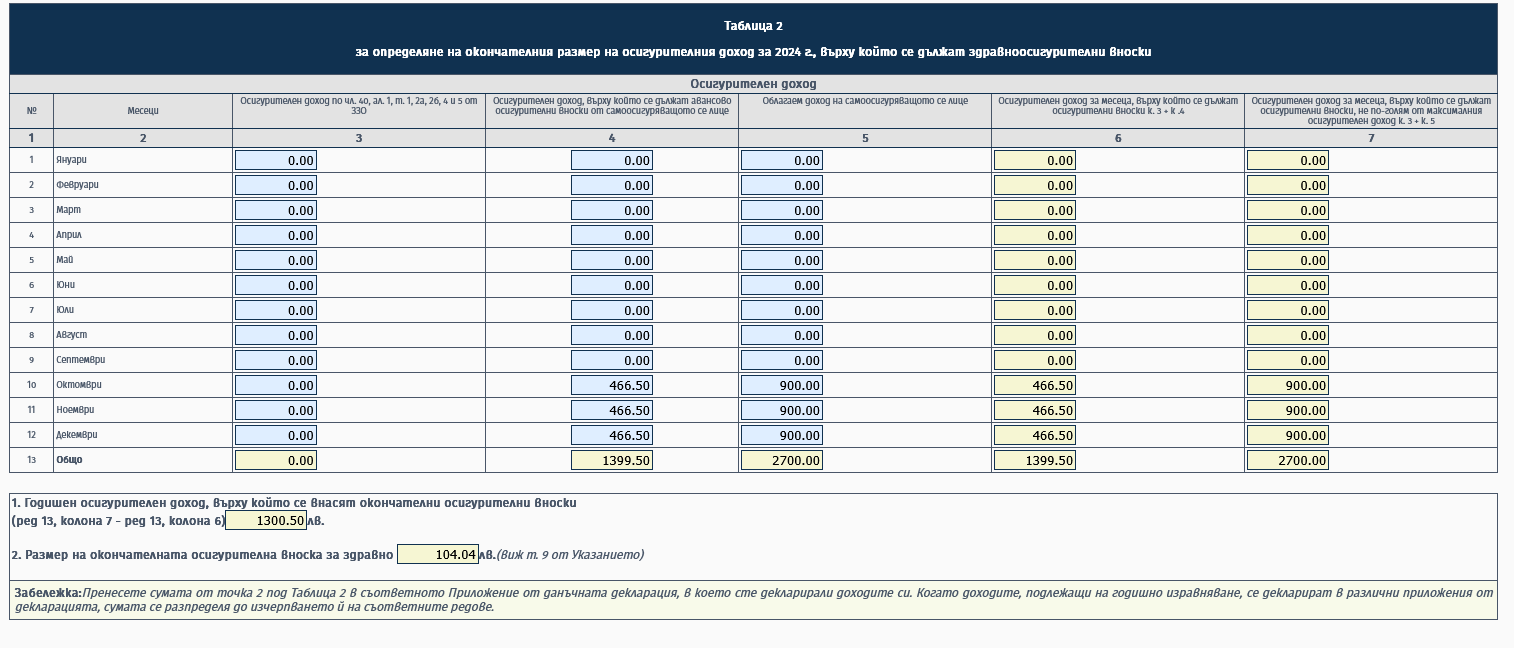Click the final health contribution 104.04 field

click(437, 554)
